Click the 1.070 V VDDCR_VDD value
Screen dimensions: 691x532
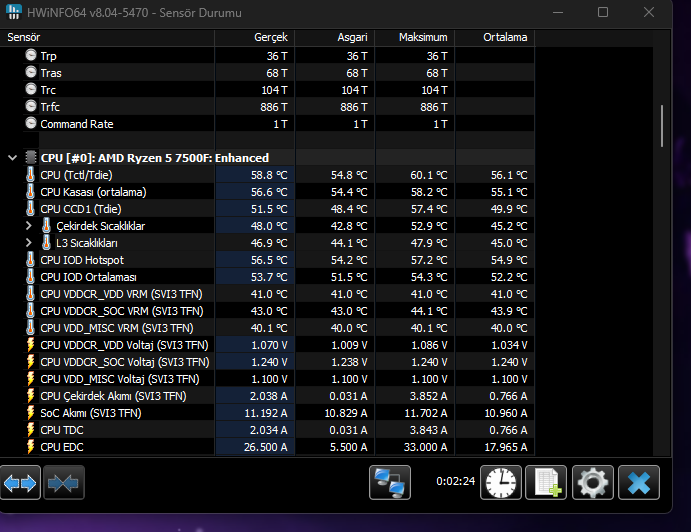269,345
